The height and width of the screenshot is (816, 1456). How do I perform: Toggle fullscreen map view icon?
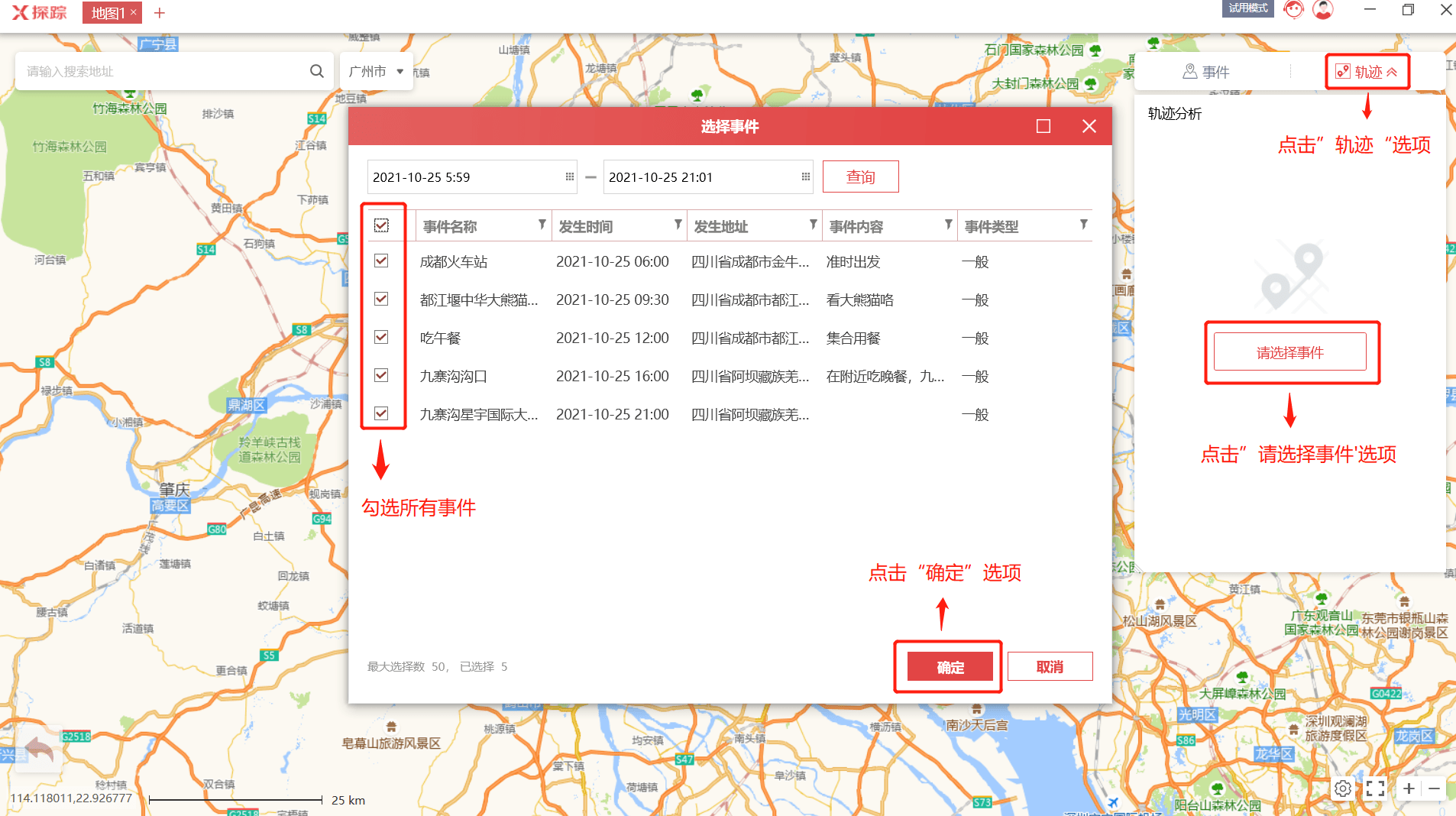pyautogui.click(x=1375, y=788)
